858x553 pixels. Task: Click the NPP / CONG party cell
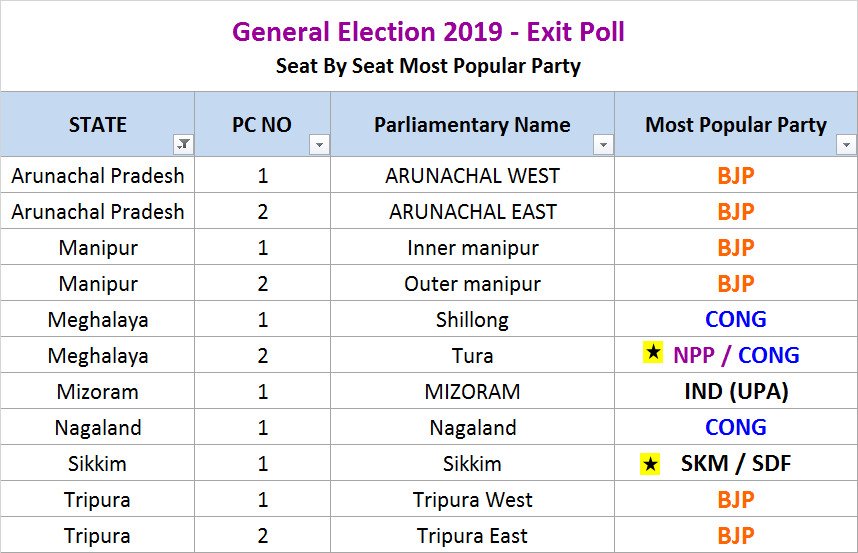[736, 355]
